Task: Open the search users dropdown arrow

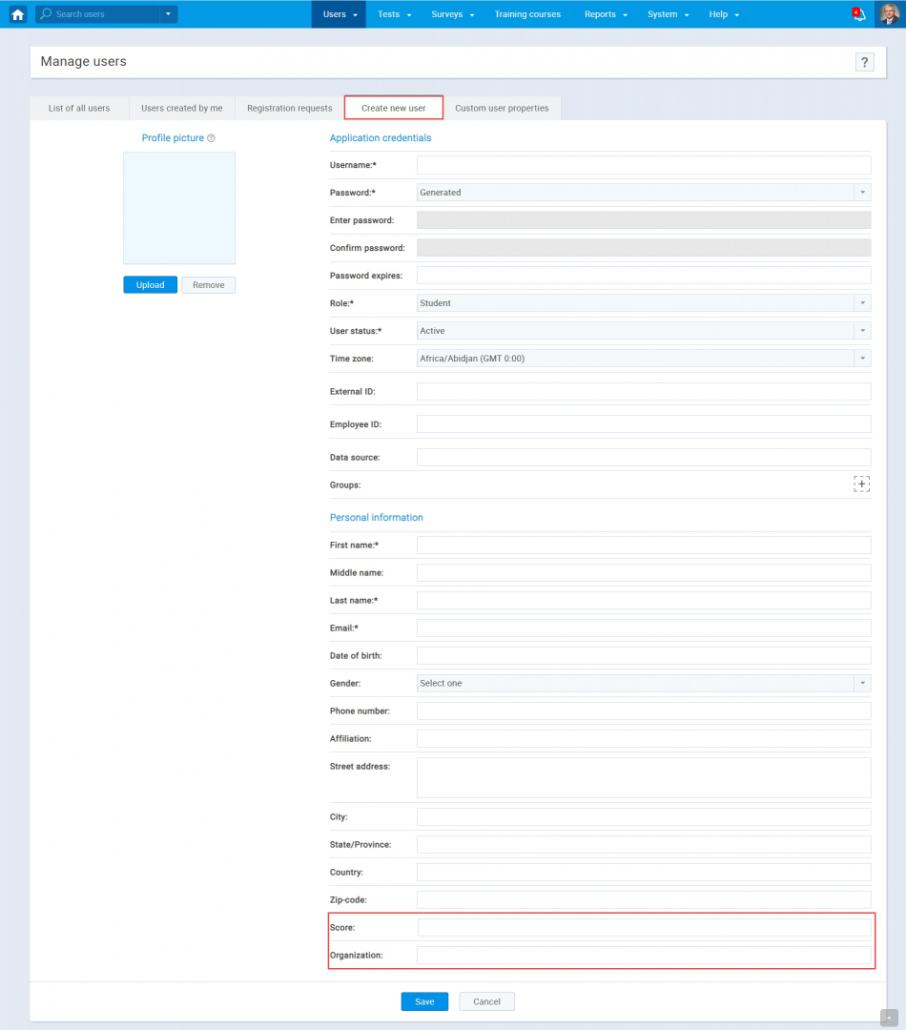Action: pyautogui.click(x=166, y=14)
